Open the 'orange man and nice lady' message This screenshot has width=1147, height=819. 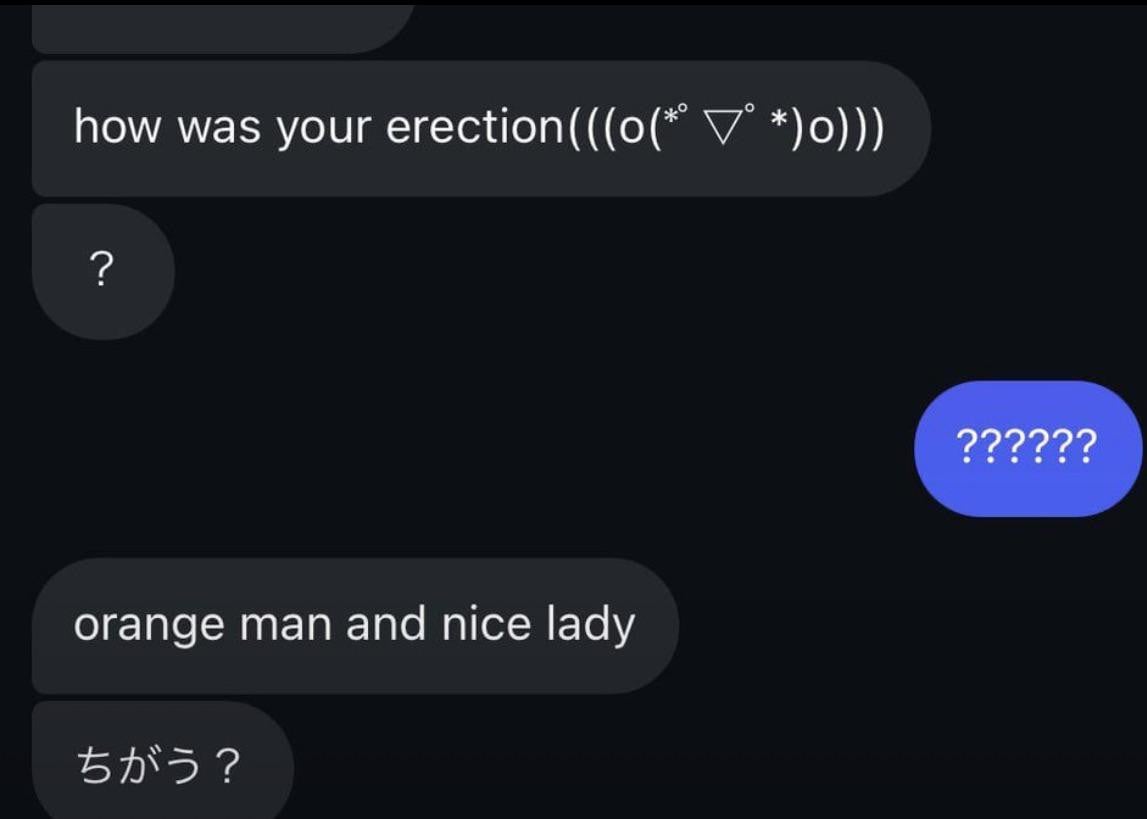point(355,626)
